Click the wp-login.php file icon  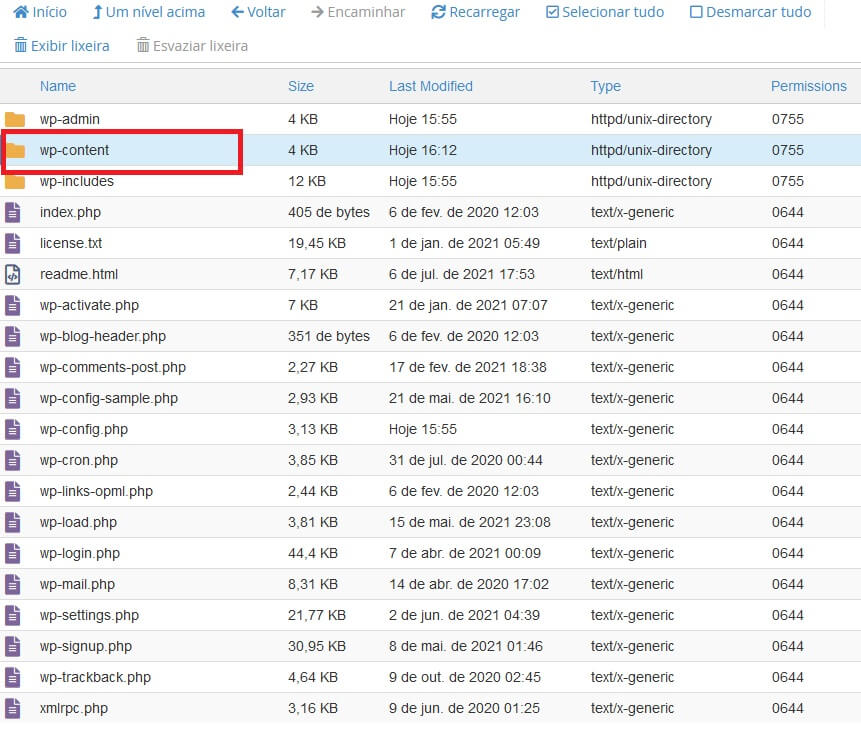(13, 554)
